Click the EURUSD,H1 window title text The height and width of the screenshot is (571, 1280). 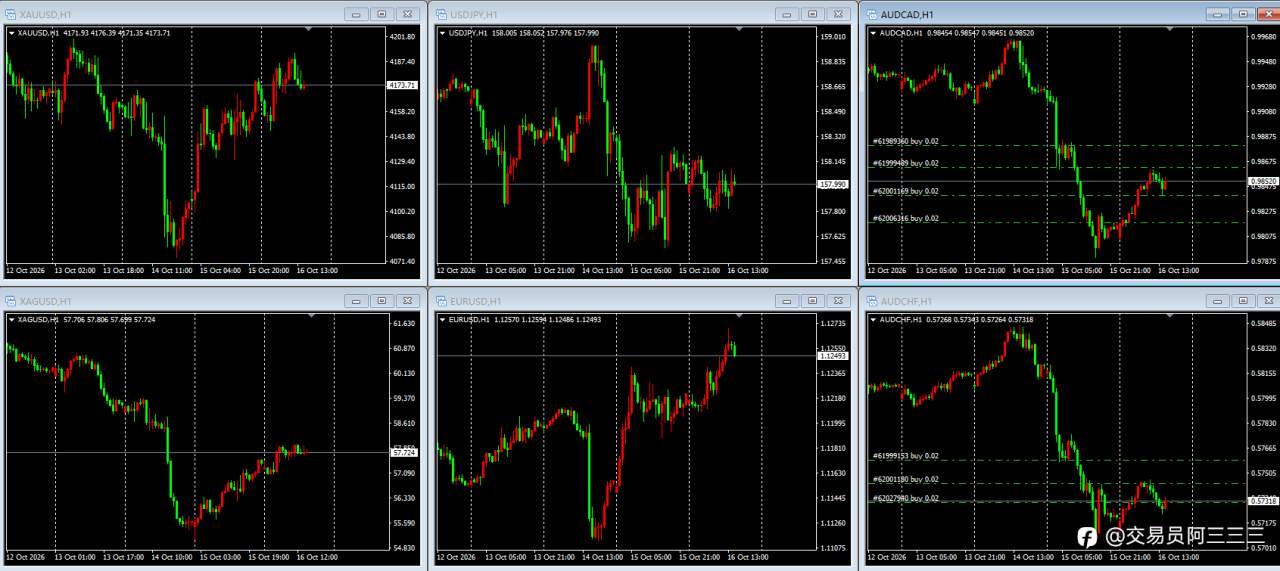[476, 301]
